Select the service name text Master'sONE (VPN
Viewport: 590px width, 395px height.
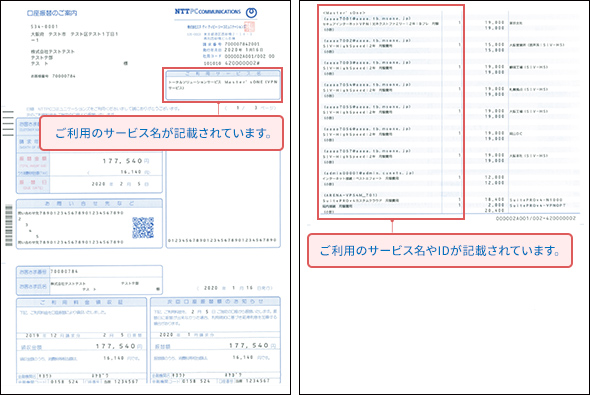click(251, 82)
